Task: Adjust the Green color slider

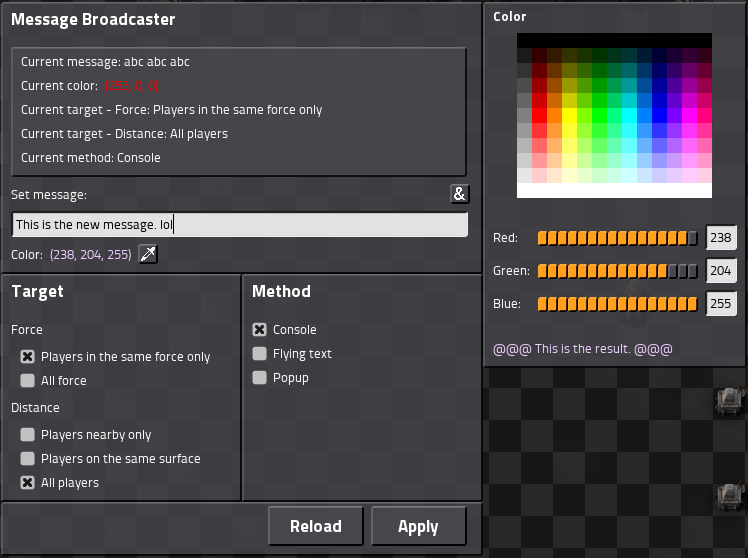Action: [x=618, y=271]
